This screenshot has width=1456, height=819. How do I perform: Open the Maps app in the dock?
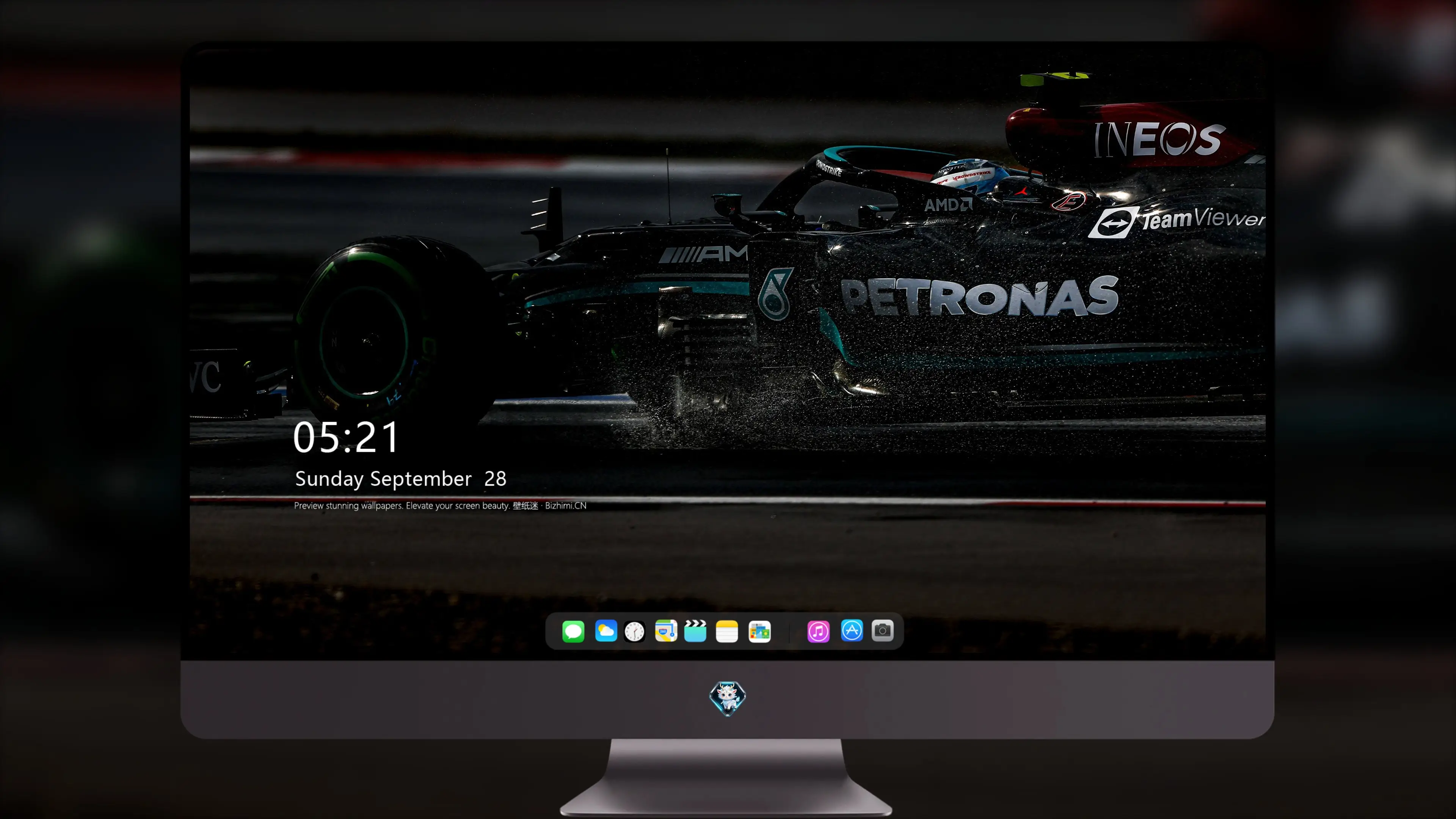pyautogui.click(x=666, y=631)
